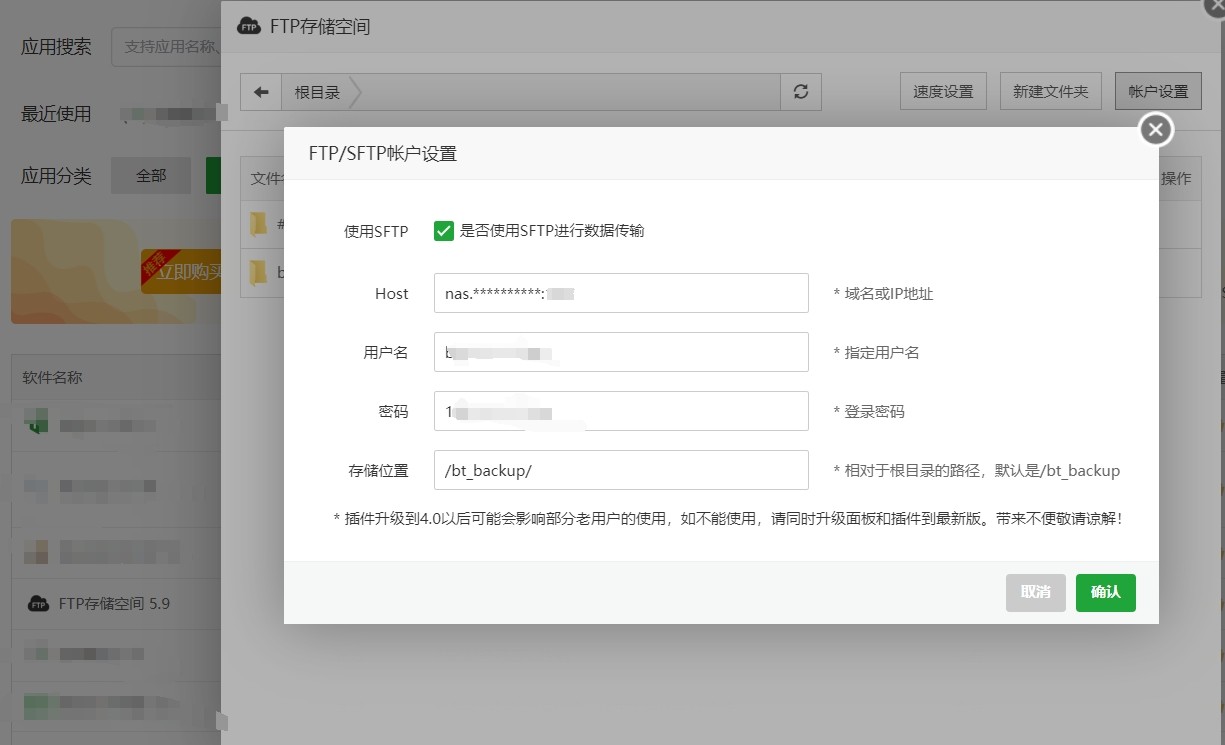The image size is (1225, 745).
Task: Select FTP存储空间 5.9 in the software list
Action: [114, 604]
